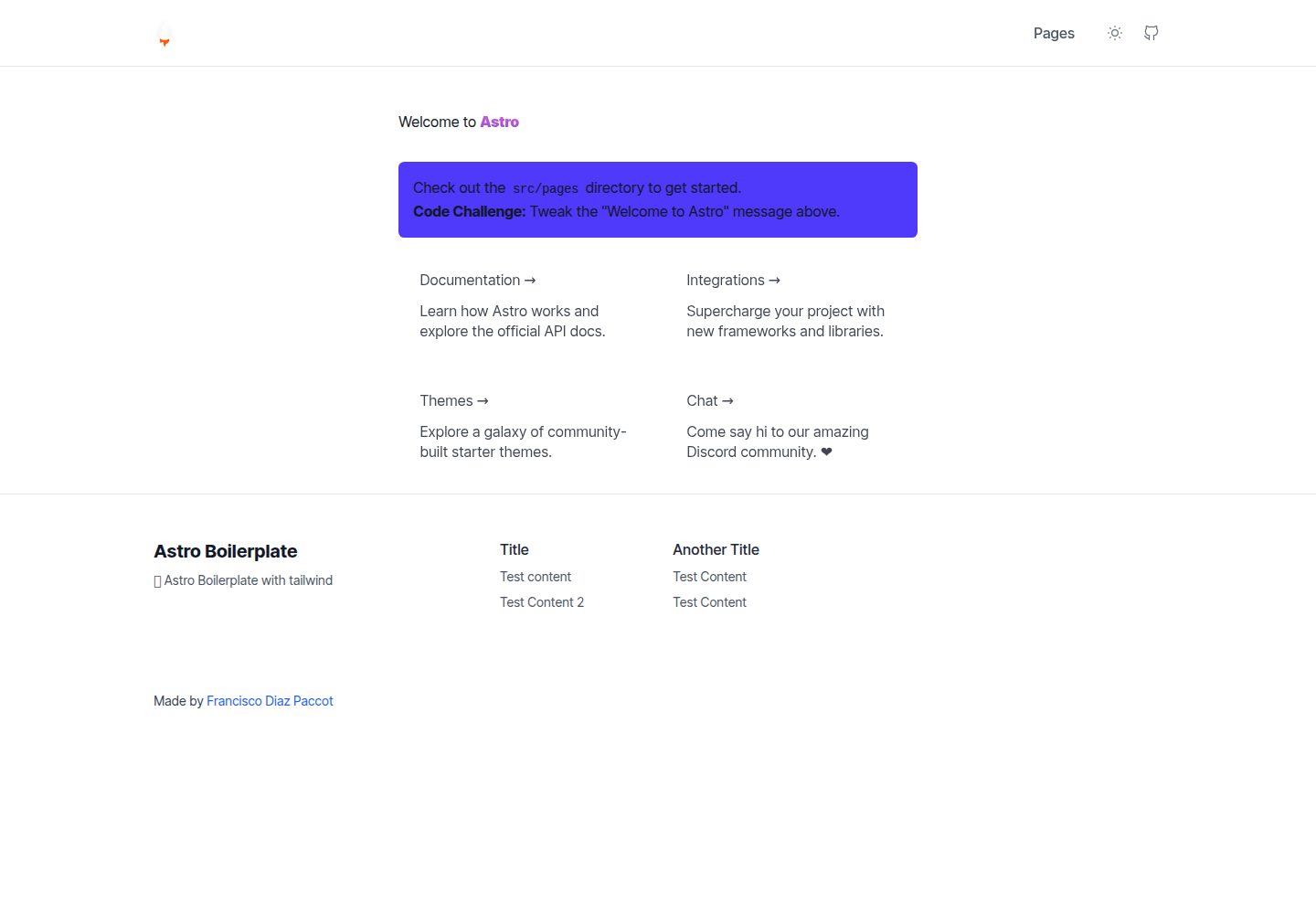Select the 'Astro Boilerplate' footer heading
Image resolution: width=1316 pixels, height=914 pixels.
(x=226, y=551)
